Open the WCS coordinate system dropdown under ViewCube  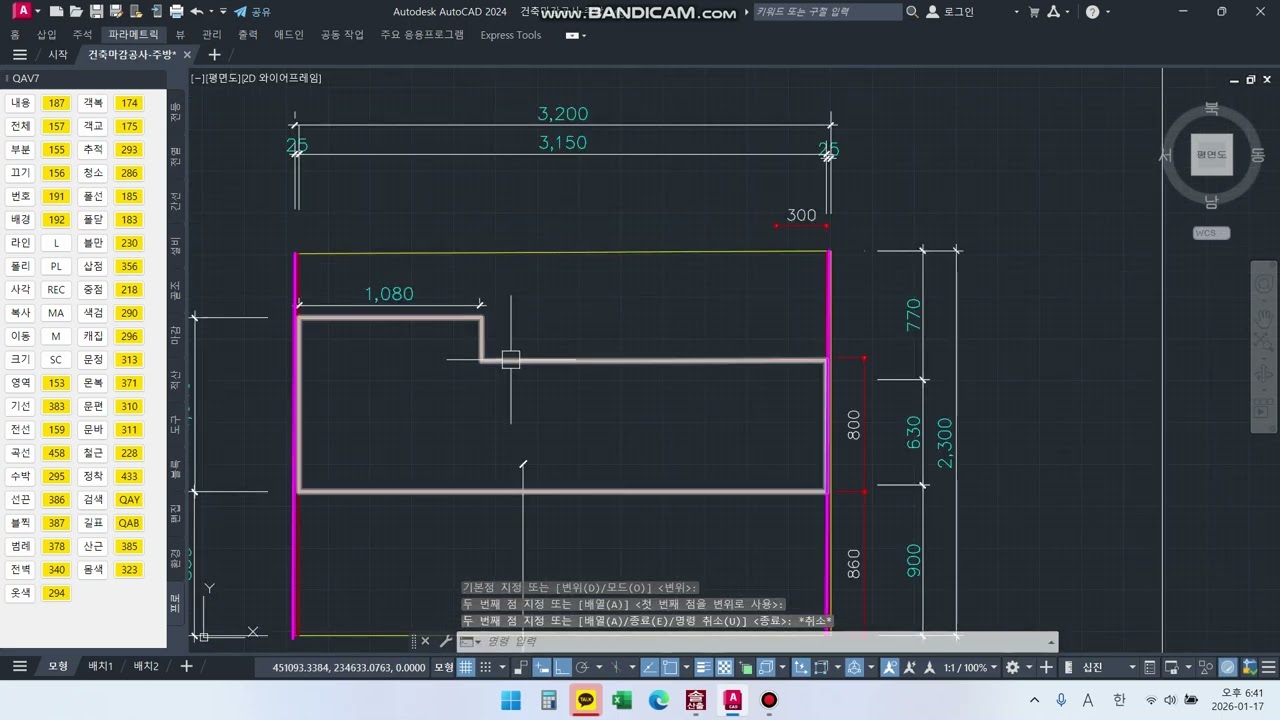(x=1211, y=233)
